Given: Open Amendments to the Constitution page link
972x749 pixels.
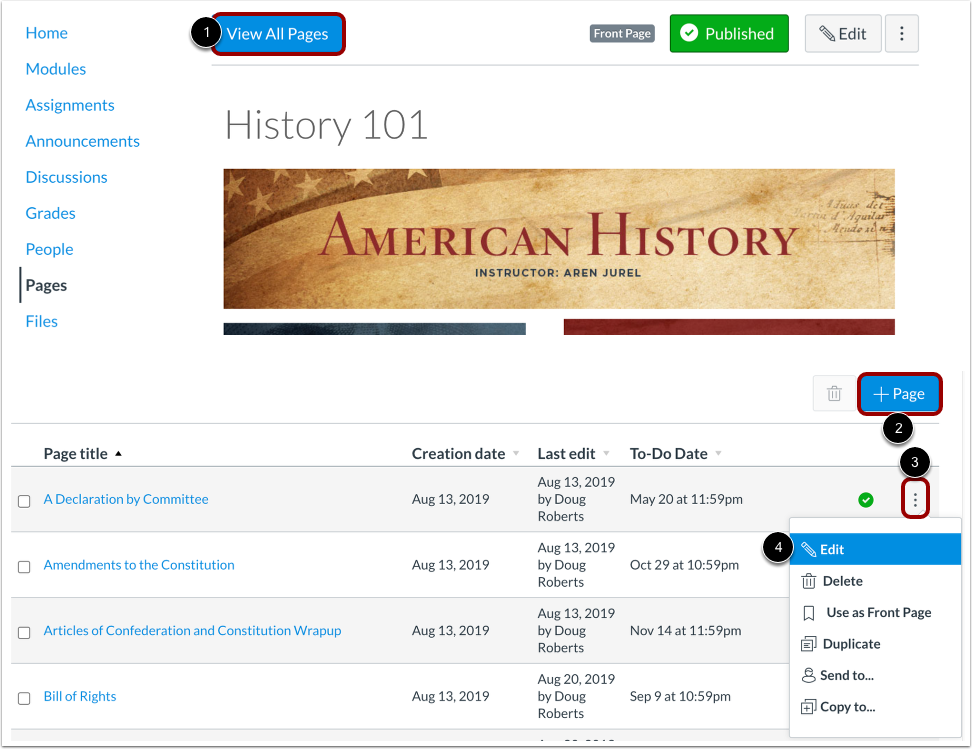Looking at the screenshot, I should click(139, 565).
